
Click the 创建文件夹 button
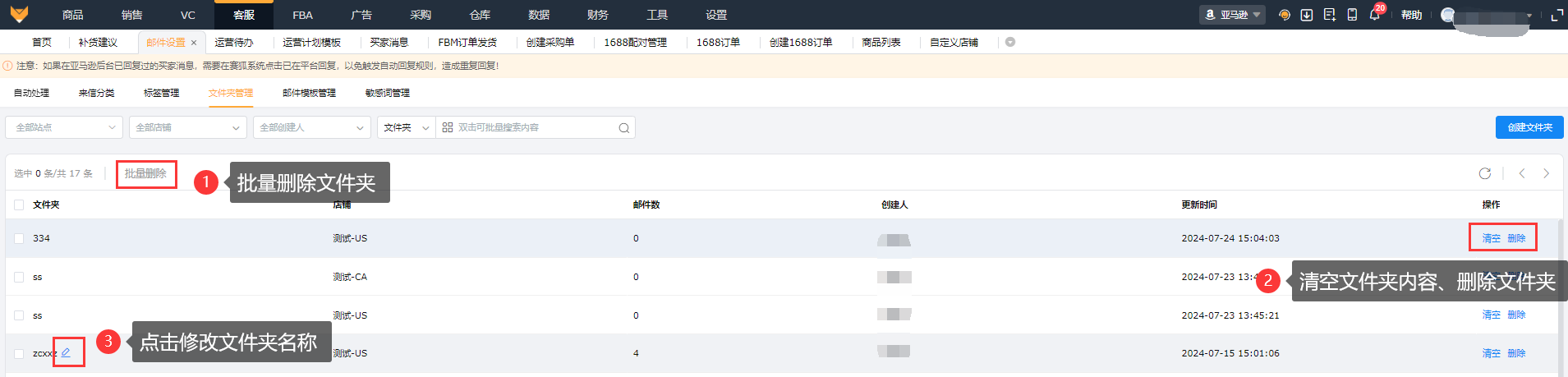1529,127
